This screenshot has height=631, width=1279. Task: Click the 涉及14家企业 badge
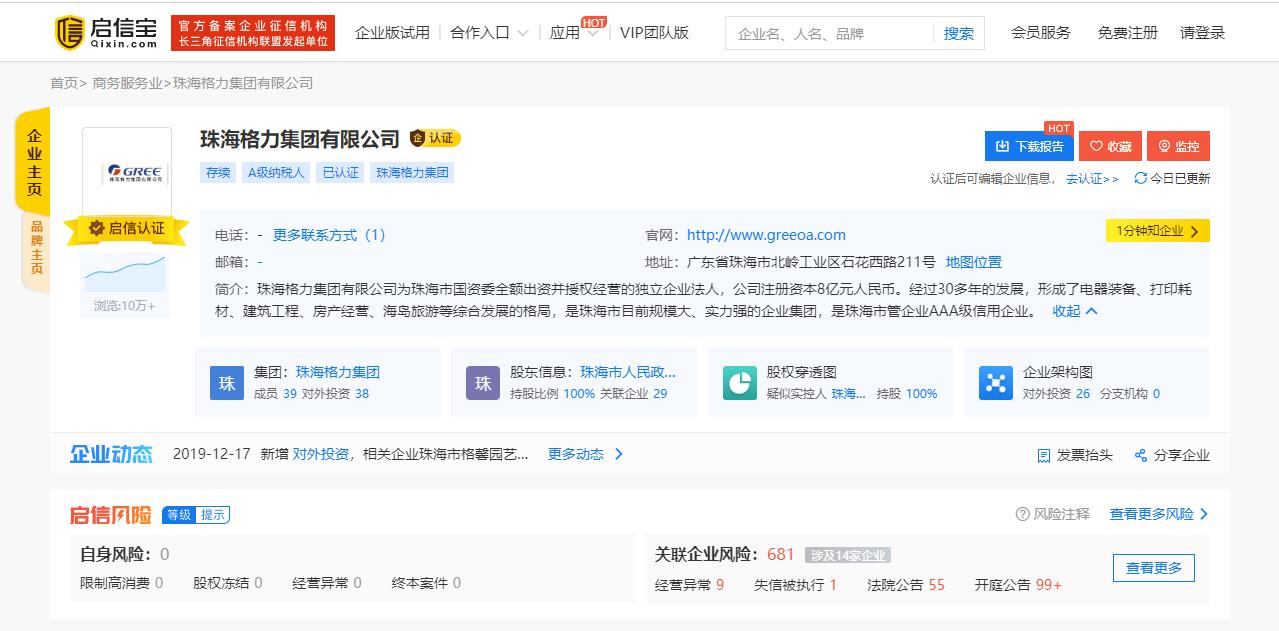coord(847,555)
